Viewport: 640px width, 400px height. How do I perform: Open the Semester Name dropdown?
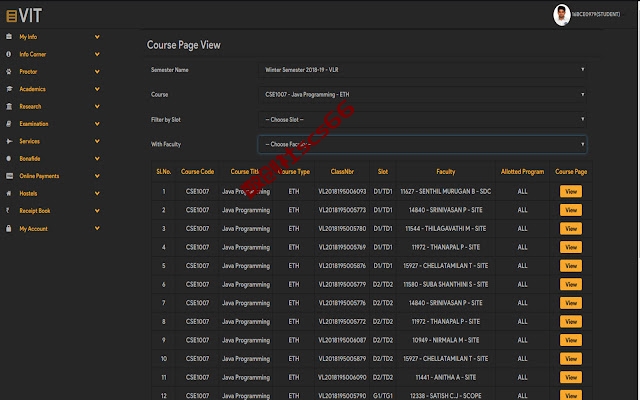click(422, 70)
